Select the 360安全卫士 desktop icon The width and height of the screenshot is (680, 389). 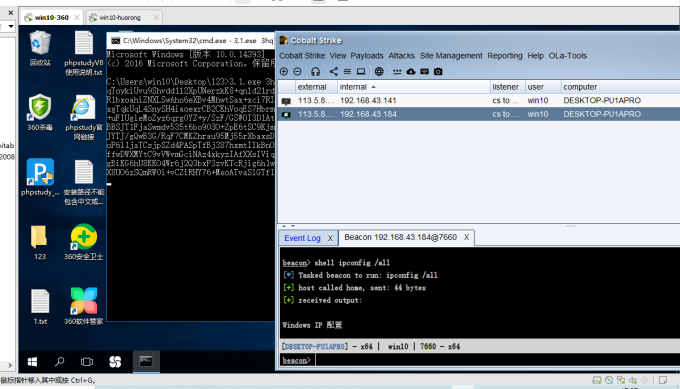(84, 242)
